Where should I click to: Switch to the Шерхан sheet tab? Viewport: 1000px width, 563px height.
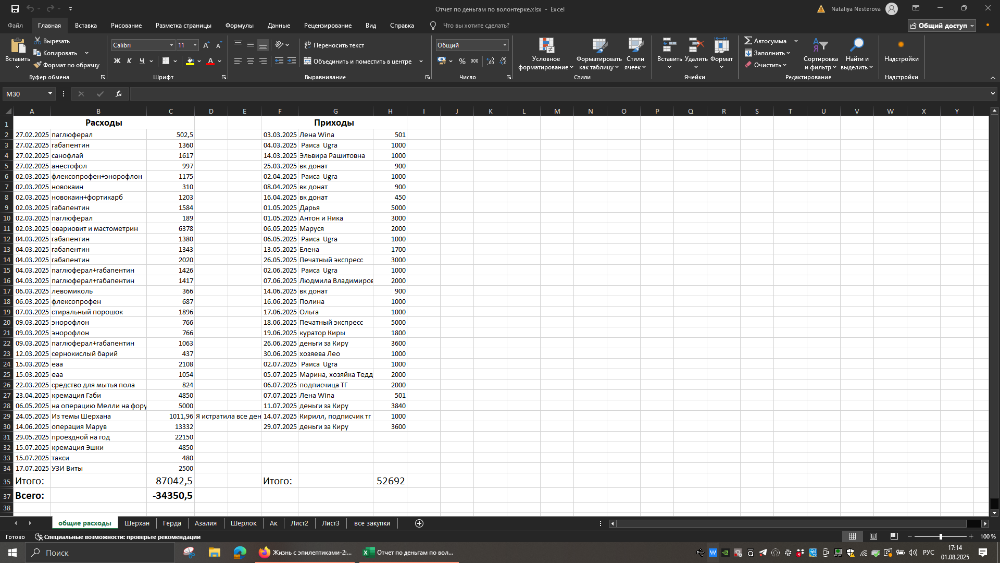pos(137,523)
